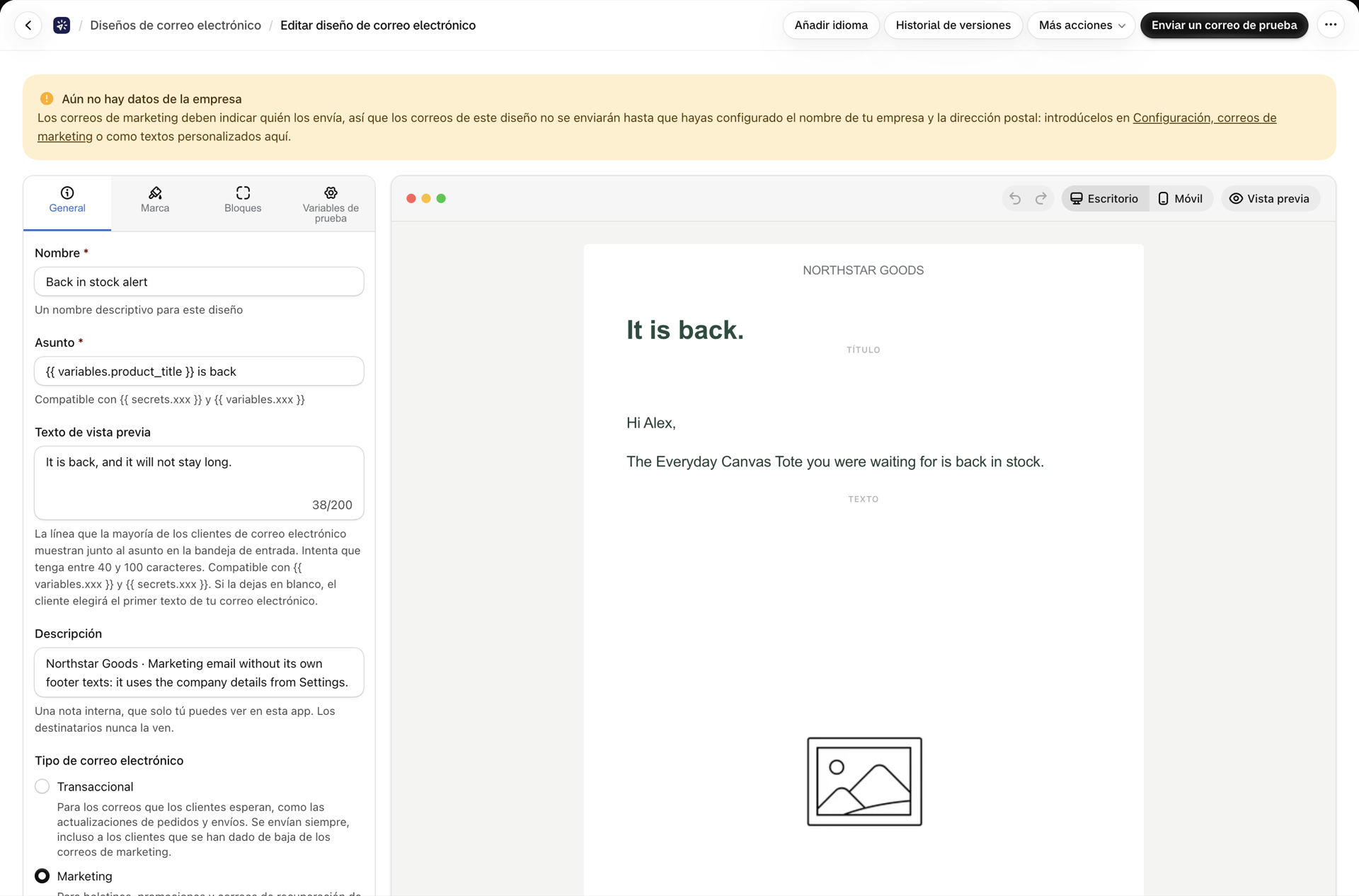Click Enviar un correo de prueba
The height and width of the screenshot is (896, 1359).
(1224, 25)
